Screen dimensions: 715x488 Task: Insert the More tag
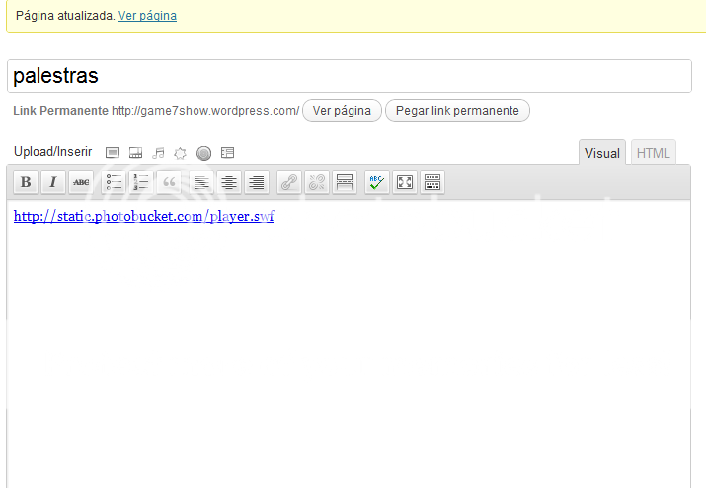[345, 182]
